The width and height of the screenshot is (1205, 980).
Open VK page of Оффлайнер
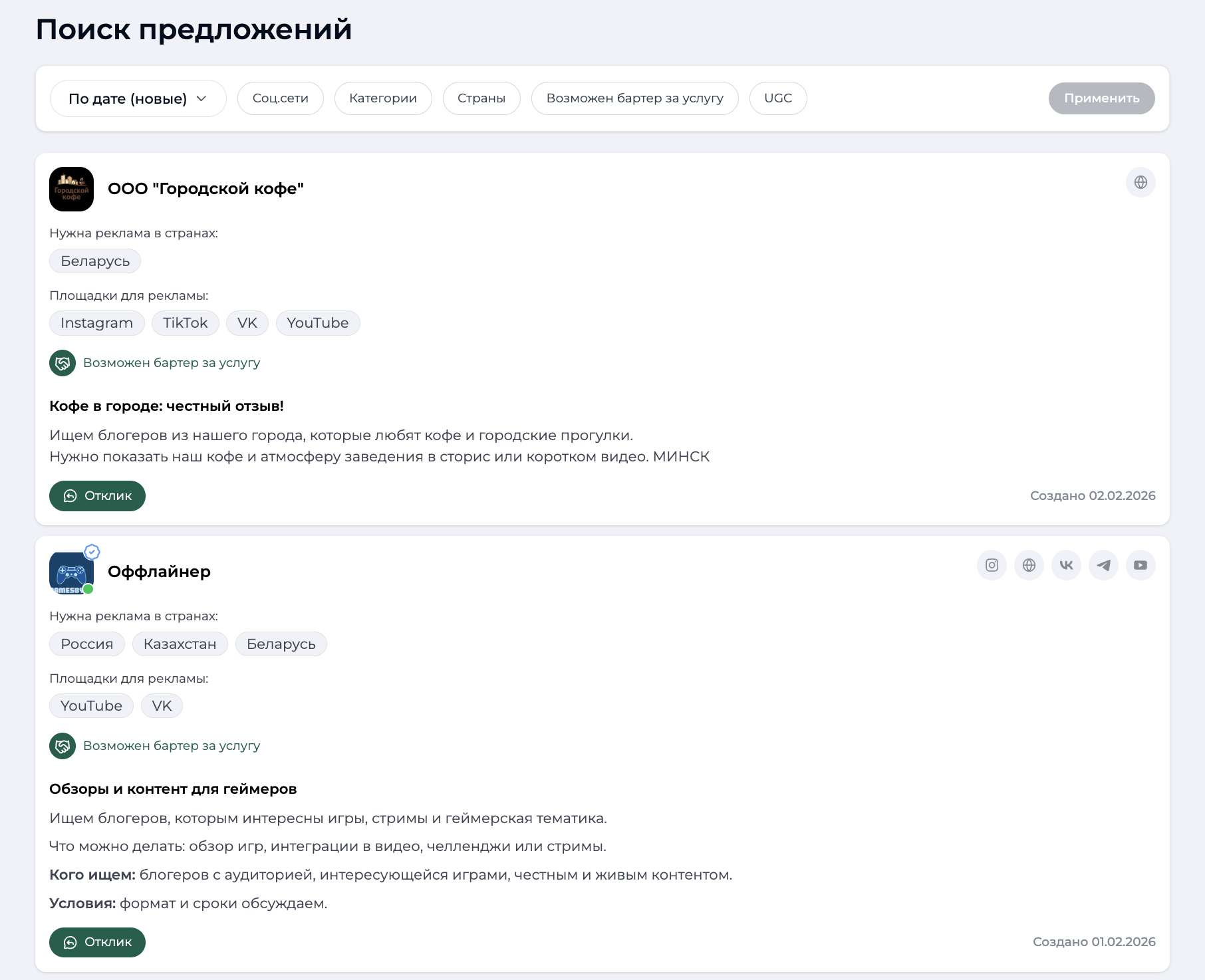[1066, 565]
